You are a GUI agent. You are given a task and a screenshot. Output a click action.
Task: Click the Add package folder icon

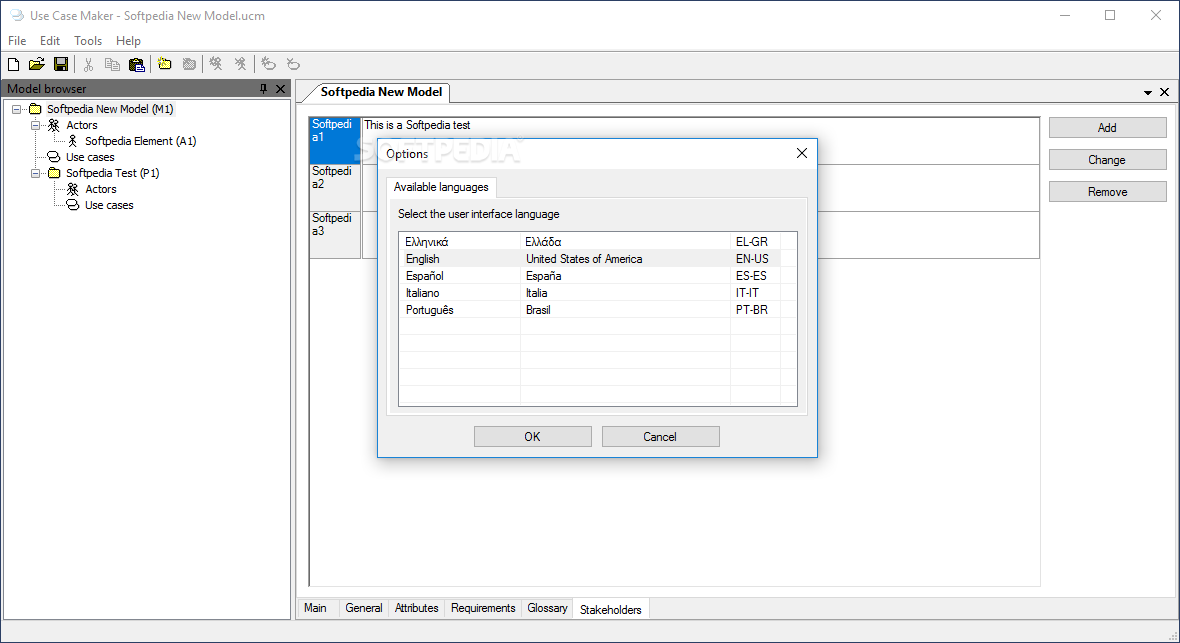(165, 65)
